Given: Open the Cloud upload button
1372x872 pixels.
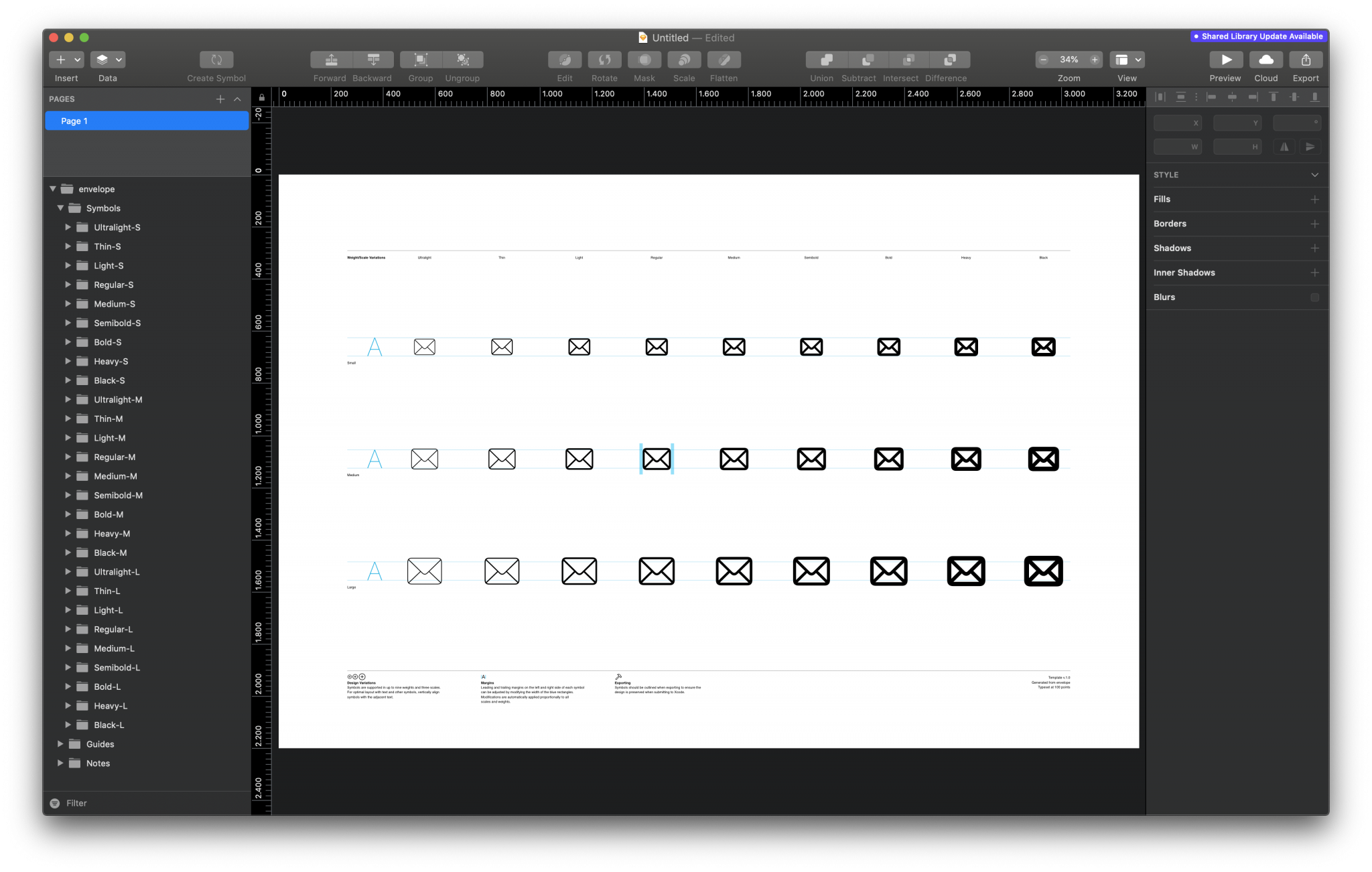Looking at the screenshot, I should pyautogui.click(x=1265, y=60).
